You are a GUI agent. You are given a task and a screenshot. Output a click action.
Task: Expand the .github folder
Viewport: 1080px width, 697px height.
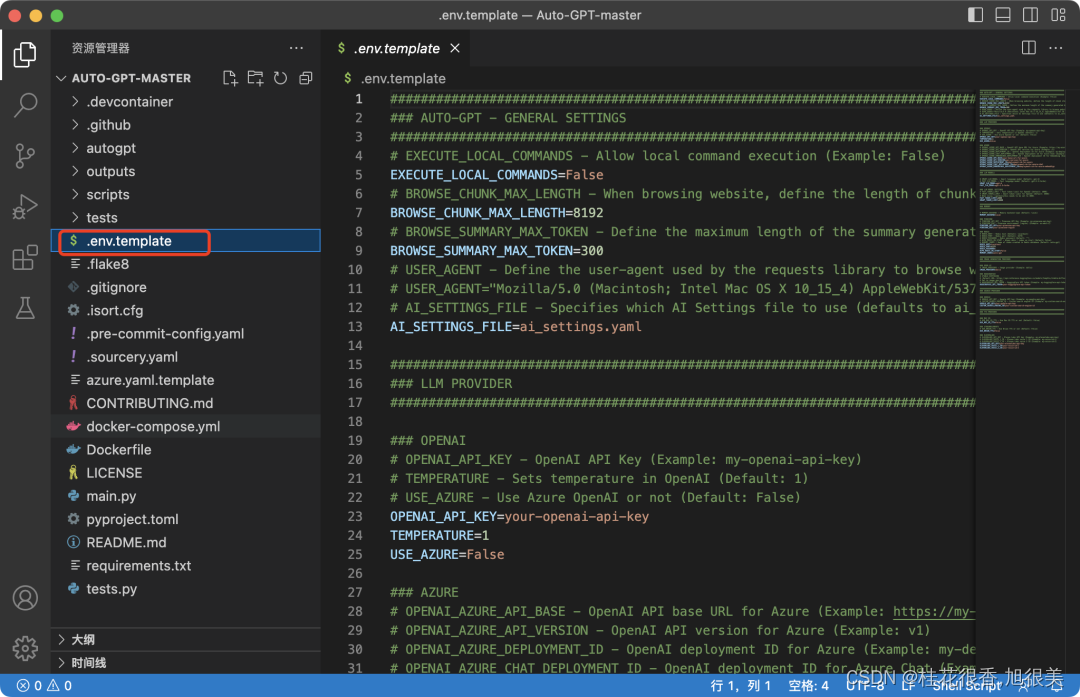[x=186, y=125]
